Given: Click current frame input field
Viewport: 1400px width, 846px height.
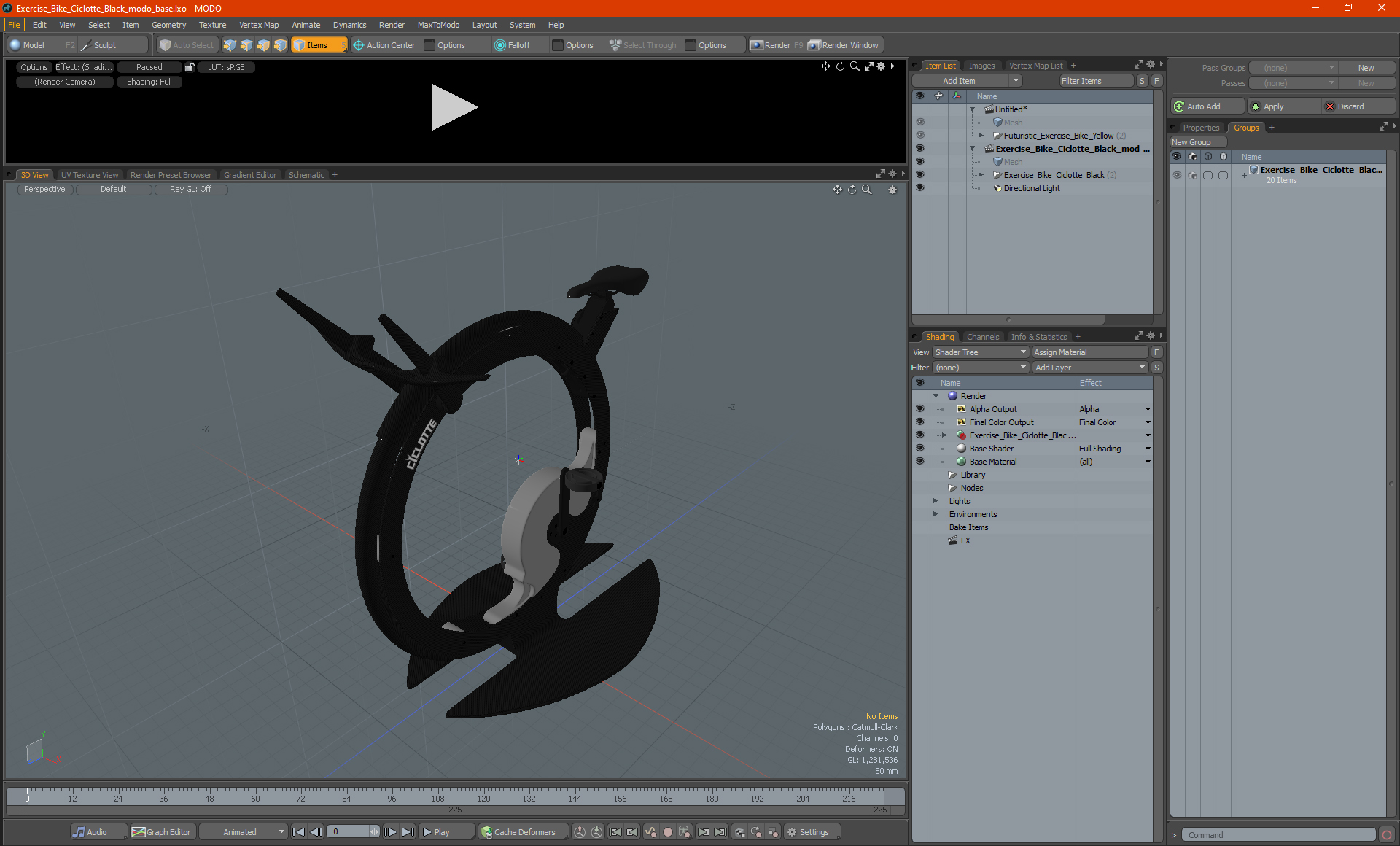Looking at the screenshot, I should click(349, 832).
